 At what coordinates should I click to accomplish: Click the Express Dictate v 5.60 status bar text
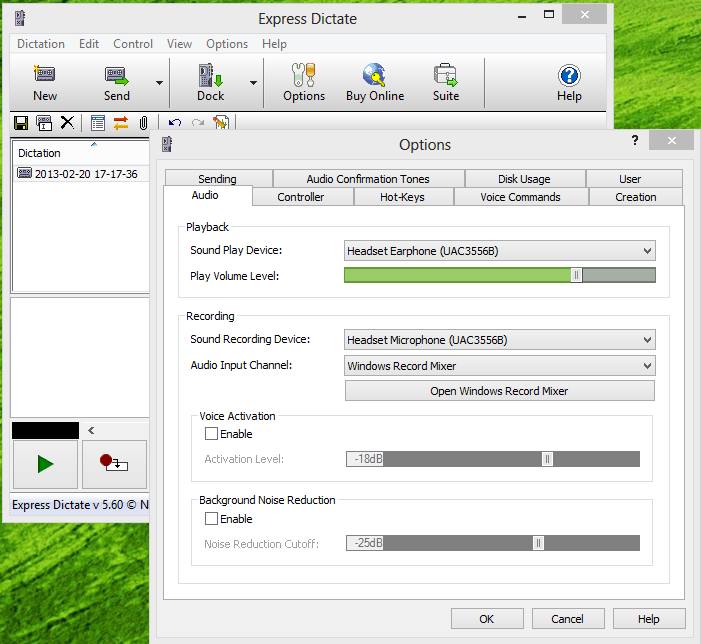pyautogui.click(x=80, y=505)
